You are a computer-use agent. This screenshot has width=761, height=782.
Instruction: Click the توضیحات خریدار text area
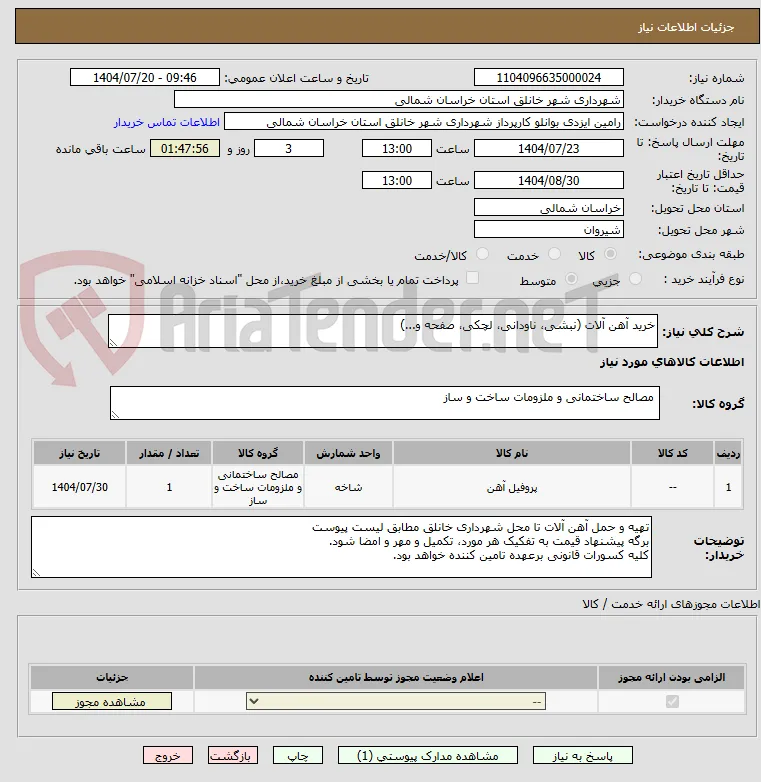(341, 547)
